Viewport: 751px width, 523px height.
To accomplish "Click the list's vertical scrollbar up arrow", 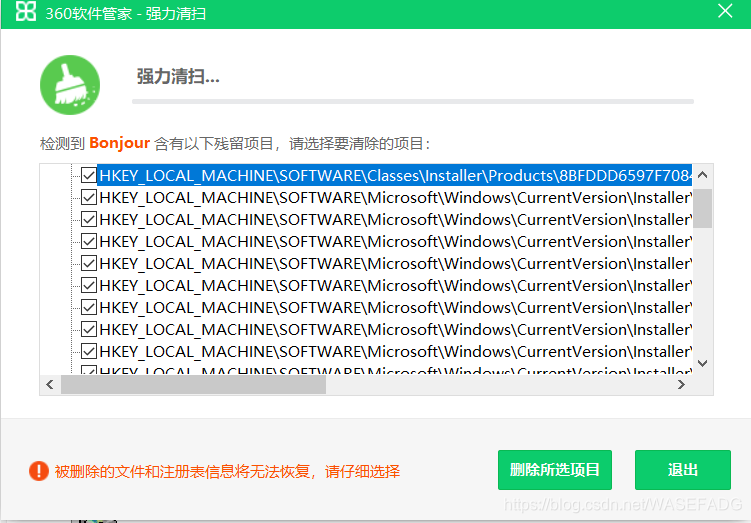I will [703, 175].
